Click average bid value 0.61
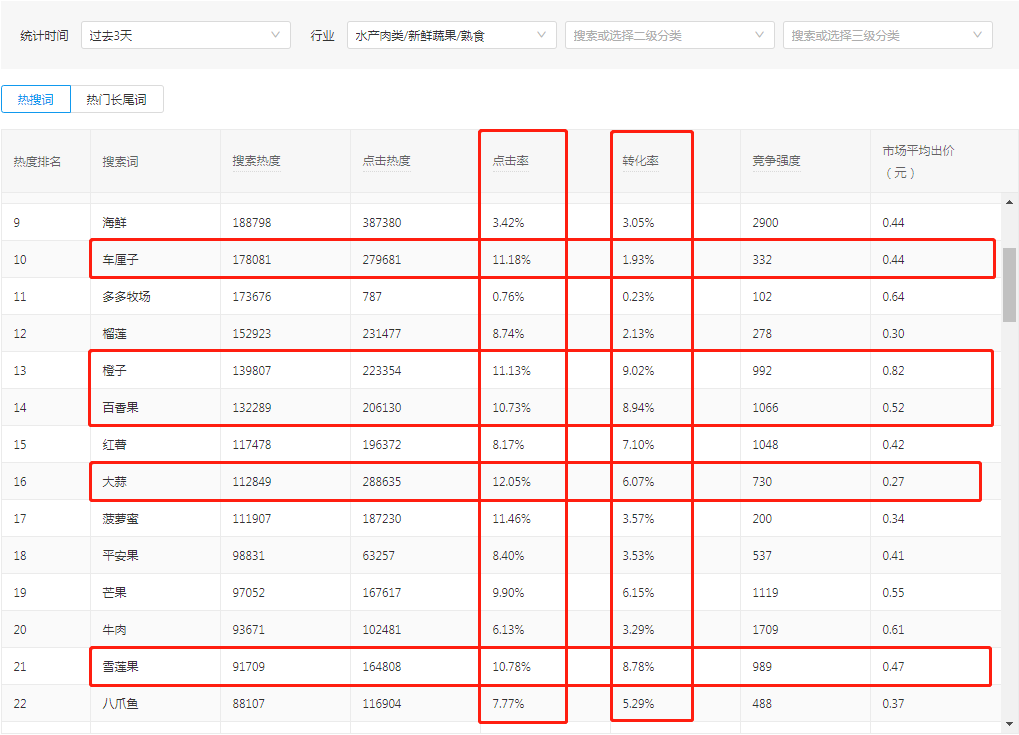 pos(893,630)
